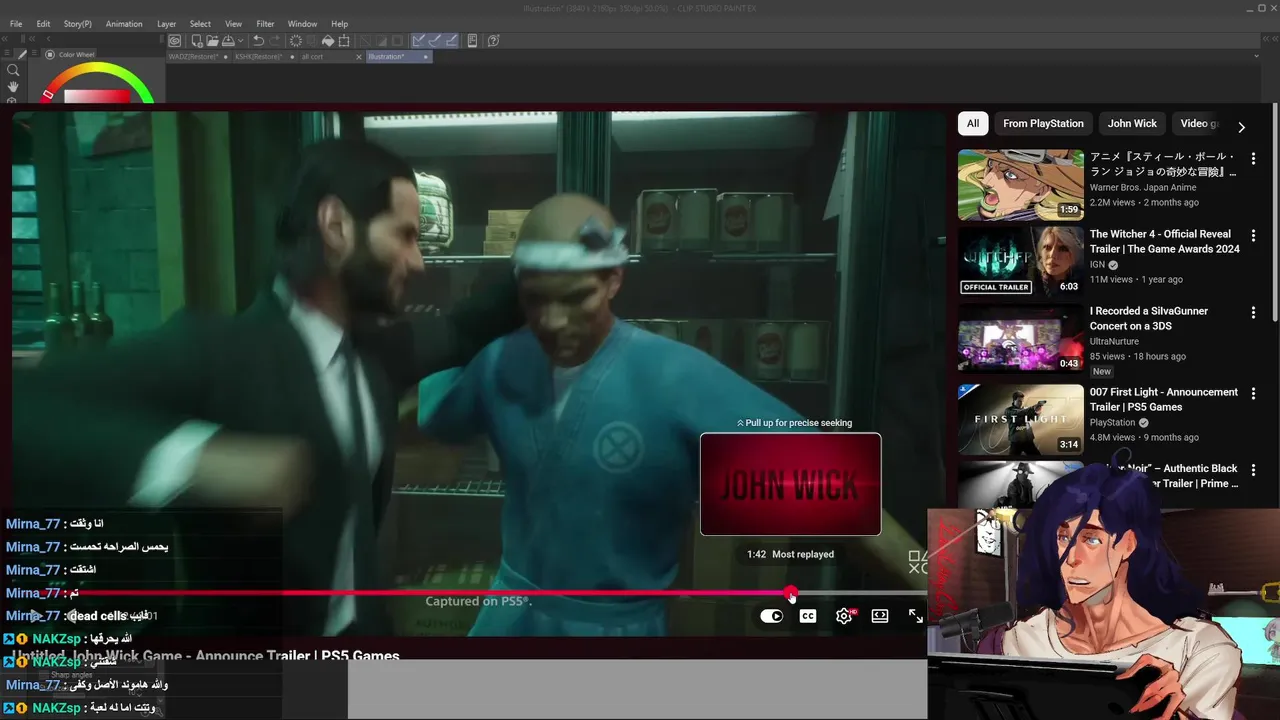Viewport: 1280px width, 720px height.
Task: Open The Witcher 4 Official Reveal Trailer link
Action: (1164, 241)
